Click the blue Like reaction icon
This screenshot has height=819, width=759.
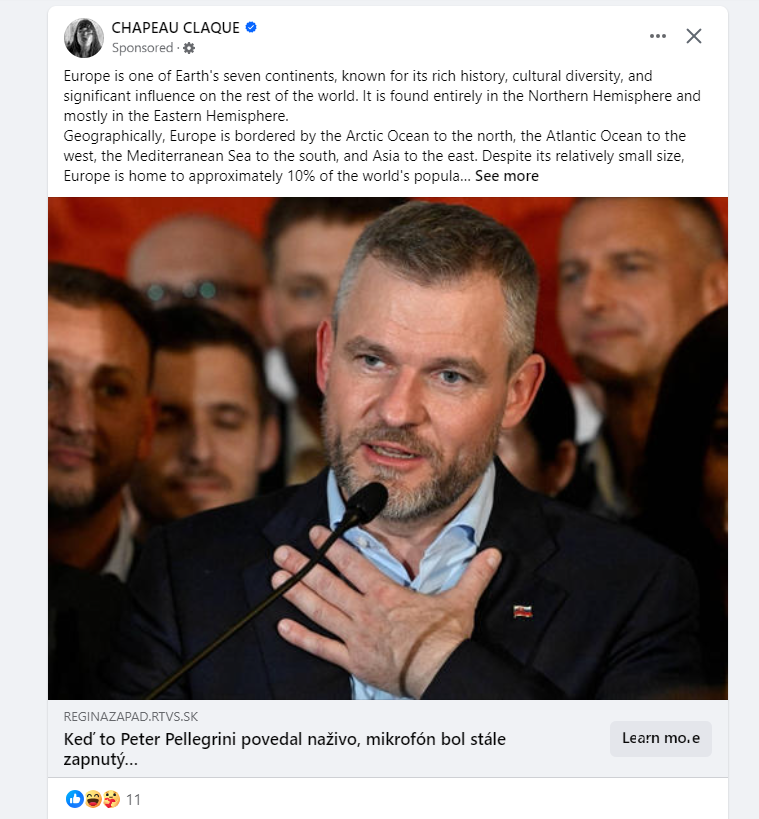[75, 799]
